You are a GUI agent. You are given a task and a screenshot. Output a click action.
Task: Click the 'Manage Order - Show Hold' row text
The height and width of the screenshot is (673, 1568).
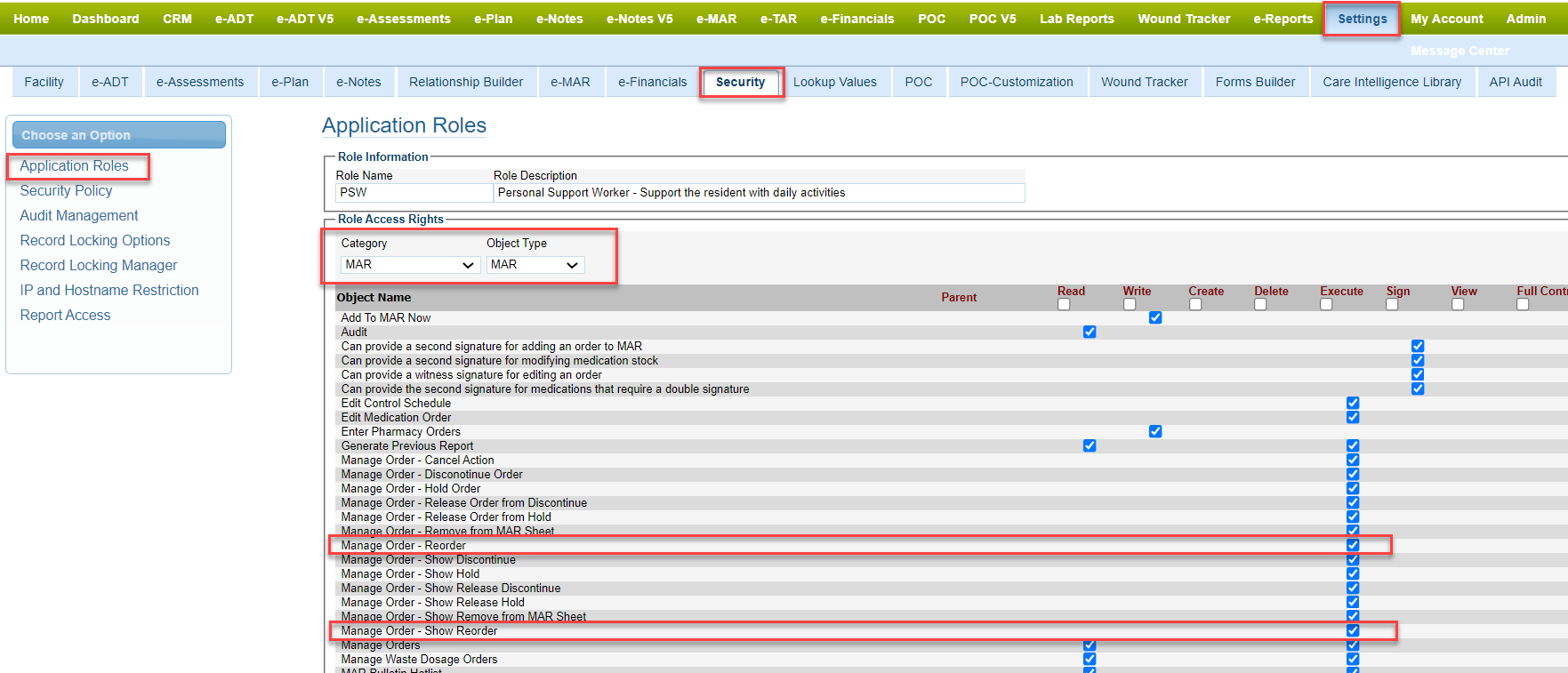410,573
